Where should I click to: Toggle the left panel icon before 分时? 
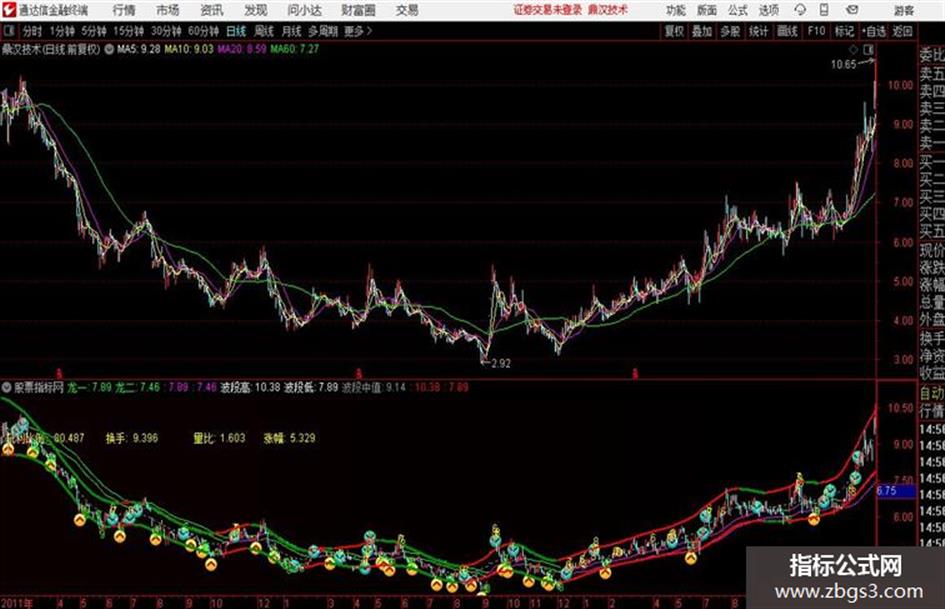9,31
